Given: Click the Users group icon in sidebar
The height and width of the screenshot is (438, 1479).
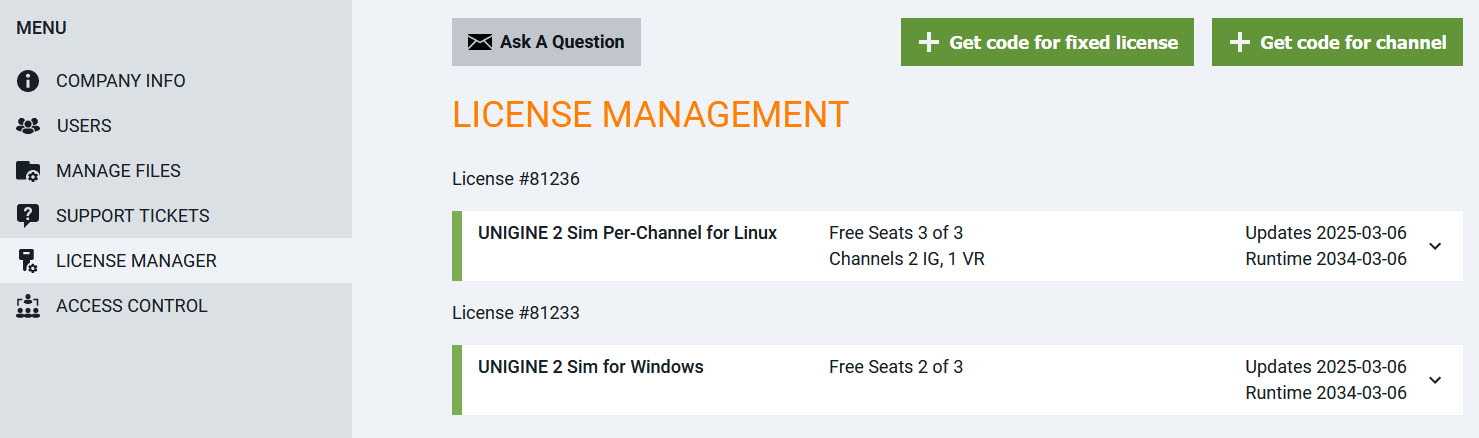Looking at the screenshot, I should [28, 126].
